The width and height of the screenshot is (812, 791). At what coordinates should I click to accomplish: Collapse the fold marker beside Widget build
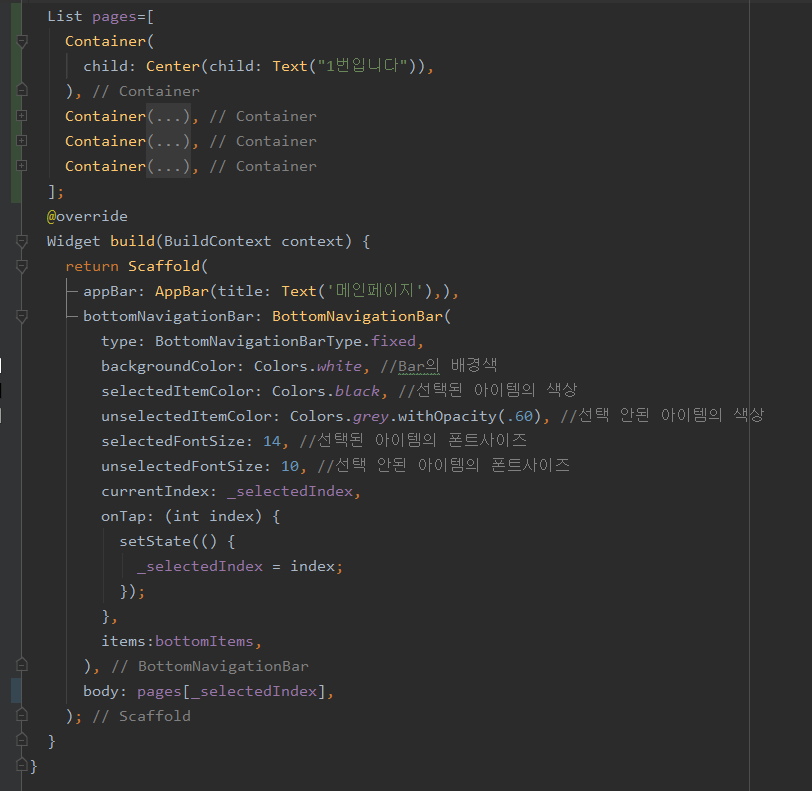(22, 241)
